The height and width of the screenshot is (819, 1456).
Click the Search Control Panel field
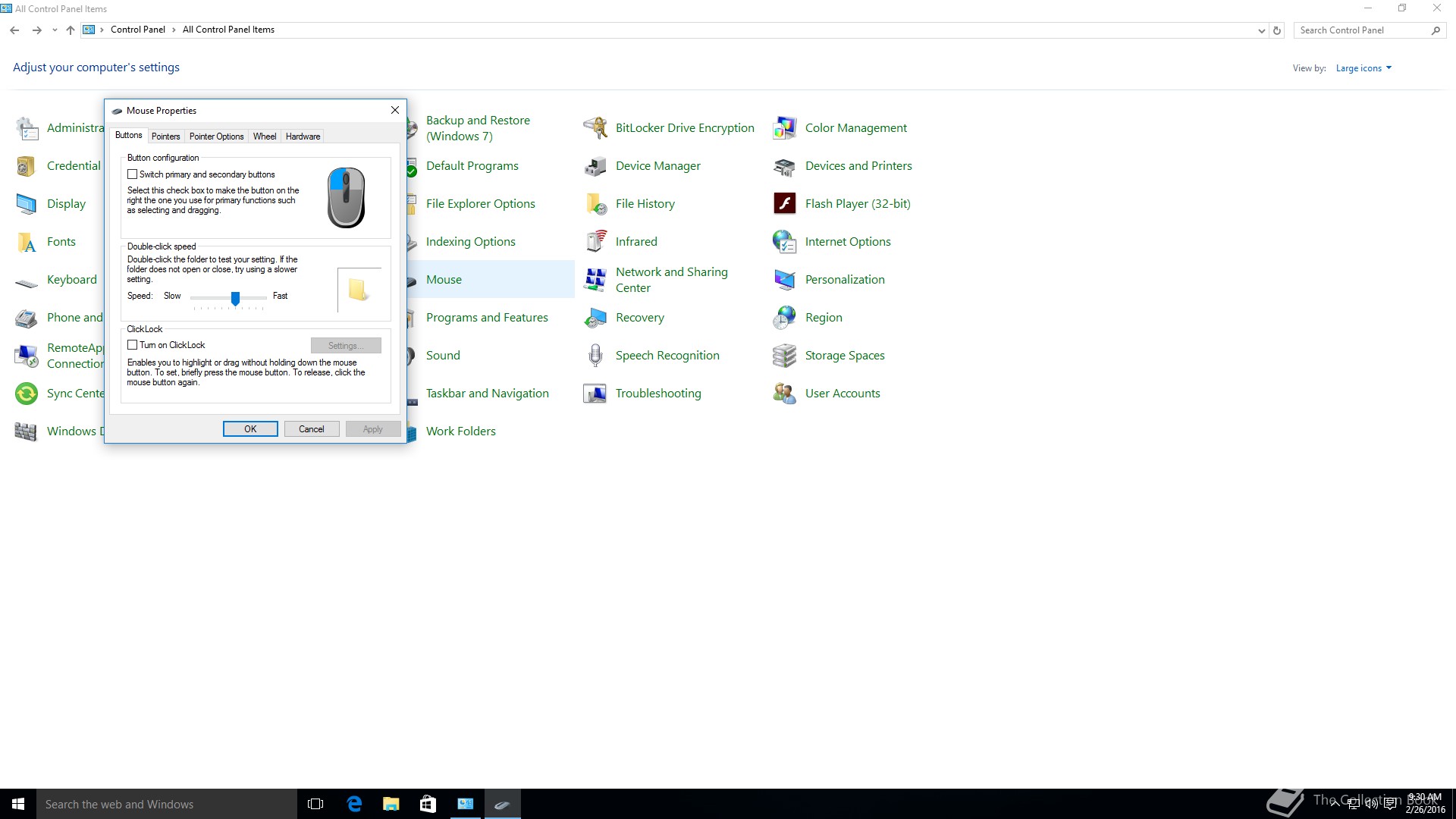click(x=1363, y=30)
